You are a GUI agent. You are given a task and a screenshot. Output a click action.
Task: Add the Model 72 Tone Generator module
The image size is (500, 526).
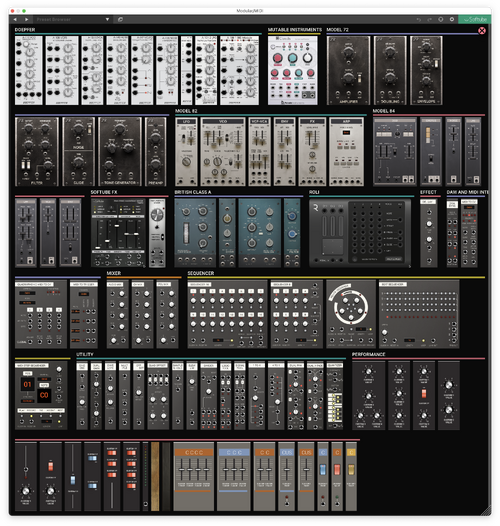click(120, 152)
